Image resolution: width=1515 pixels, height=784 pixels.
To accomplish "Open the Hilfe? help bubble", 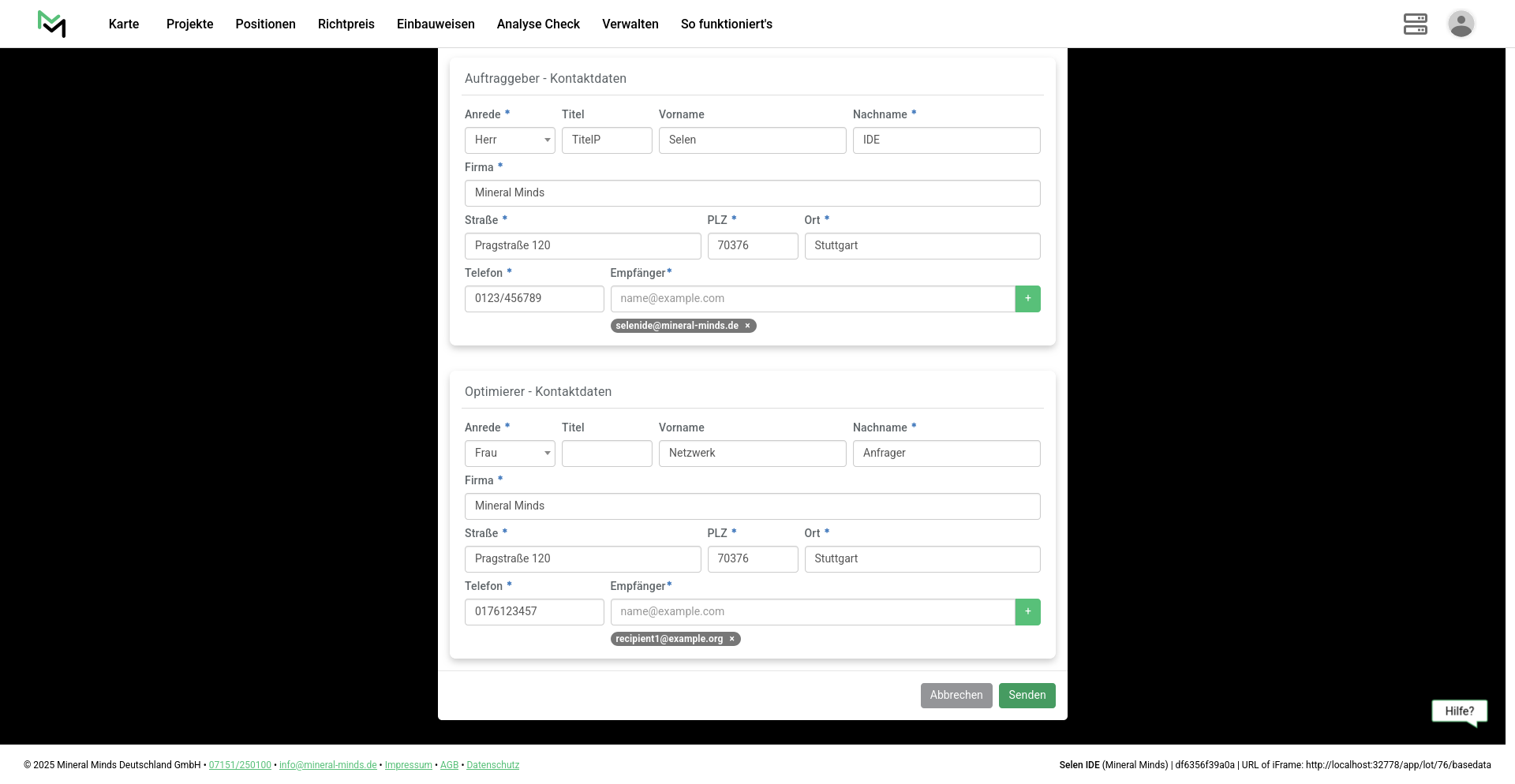I will tap(1459, 711).
